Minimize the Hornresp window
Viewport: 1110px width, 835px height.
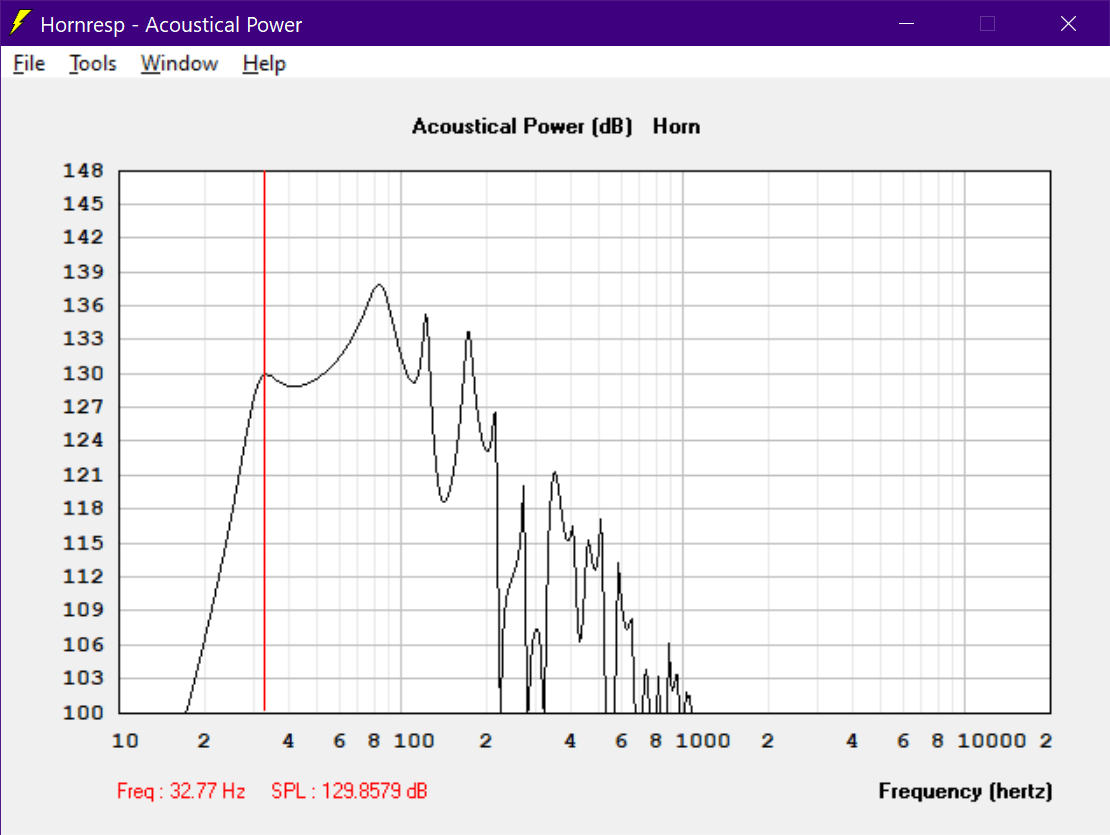906,23
